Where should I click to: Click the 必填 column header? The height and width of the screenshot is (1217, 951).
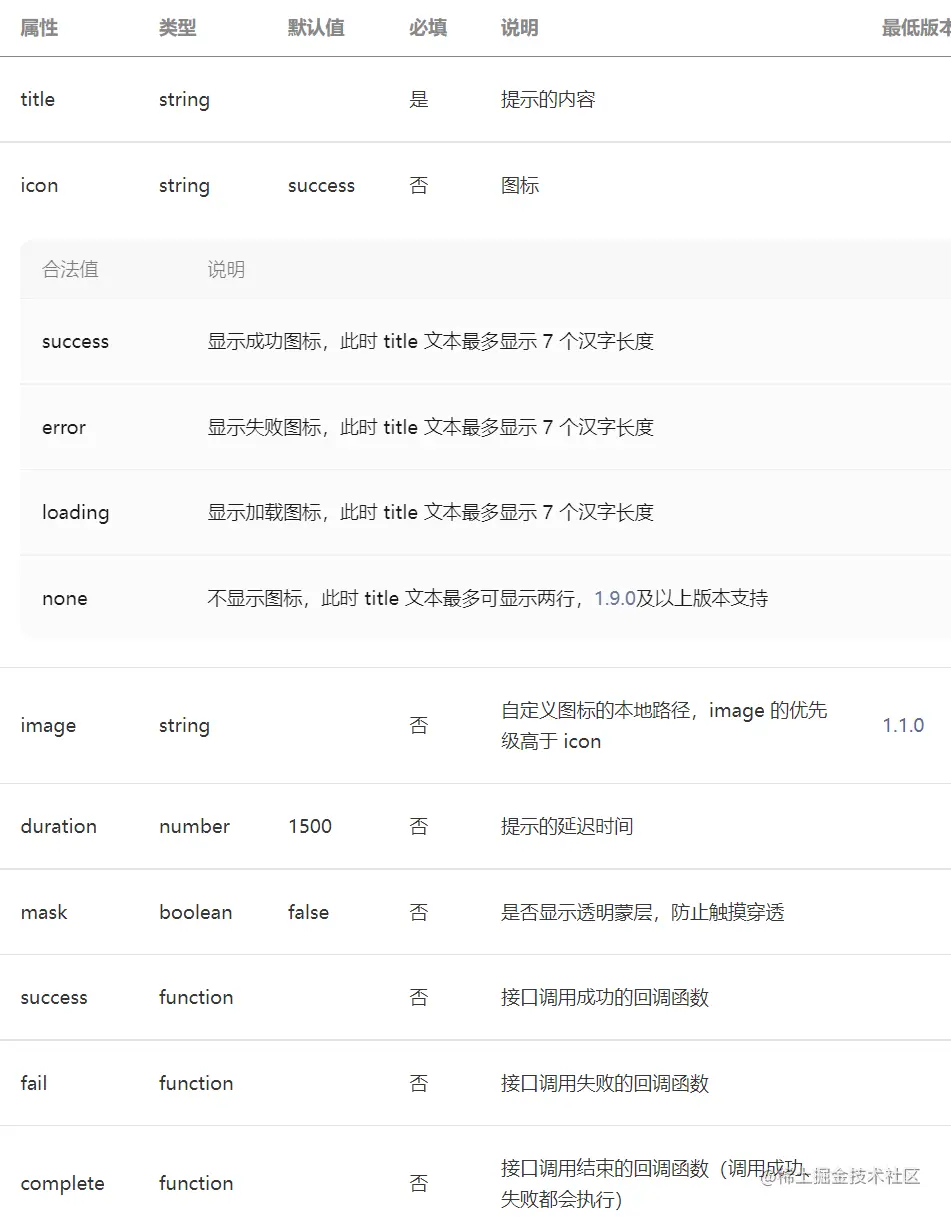(x=428, y=28)
